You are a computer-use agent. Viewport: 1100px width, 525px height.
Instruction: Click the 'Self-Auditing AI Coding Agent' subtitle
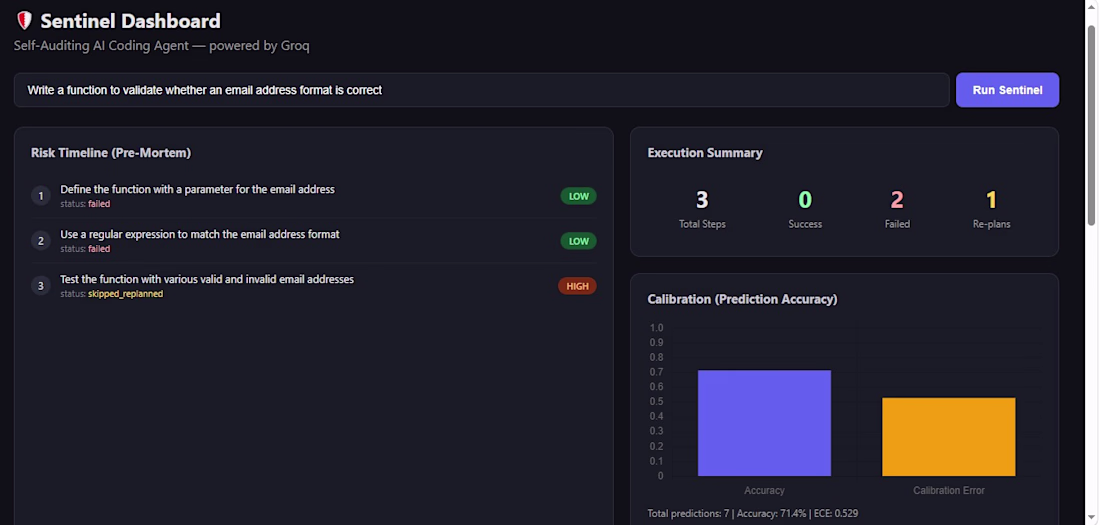pos(161,46)
